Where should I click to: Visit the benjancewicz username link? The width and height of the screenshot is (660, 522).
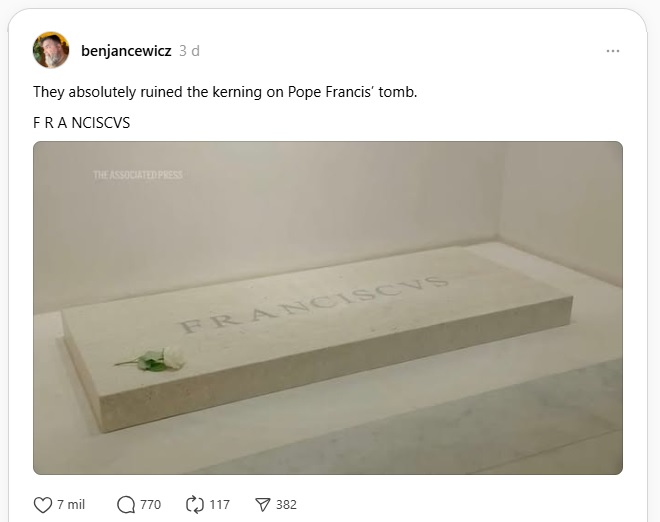click(x=126, y=51)
